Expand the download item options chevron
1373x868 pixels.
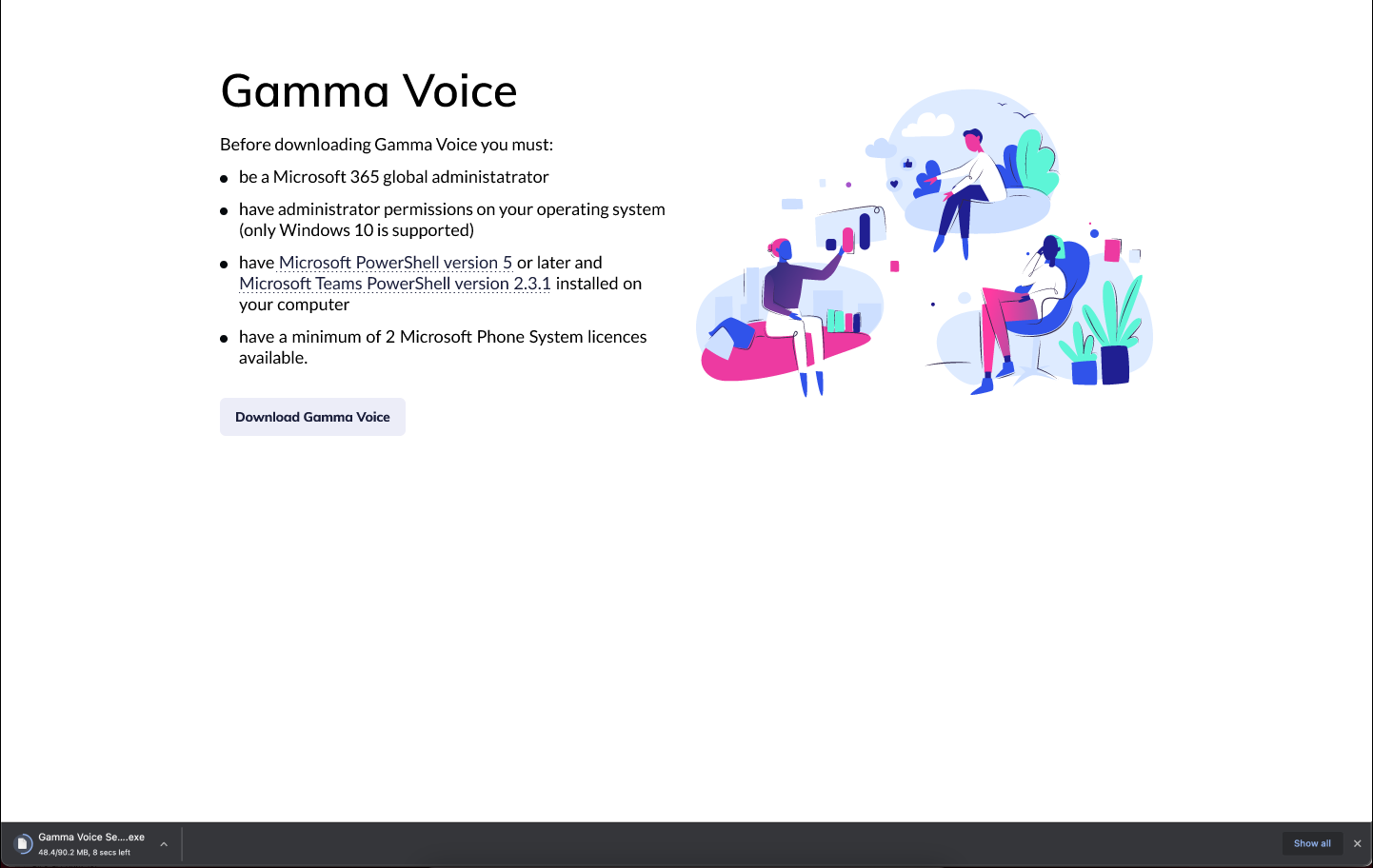pos(164,844)
